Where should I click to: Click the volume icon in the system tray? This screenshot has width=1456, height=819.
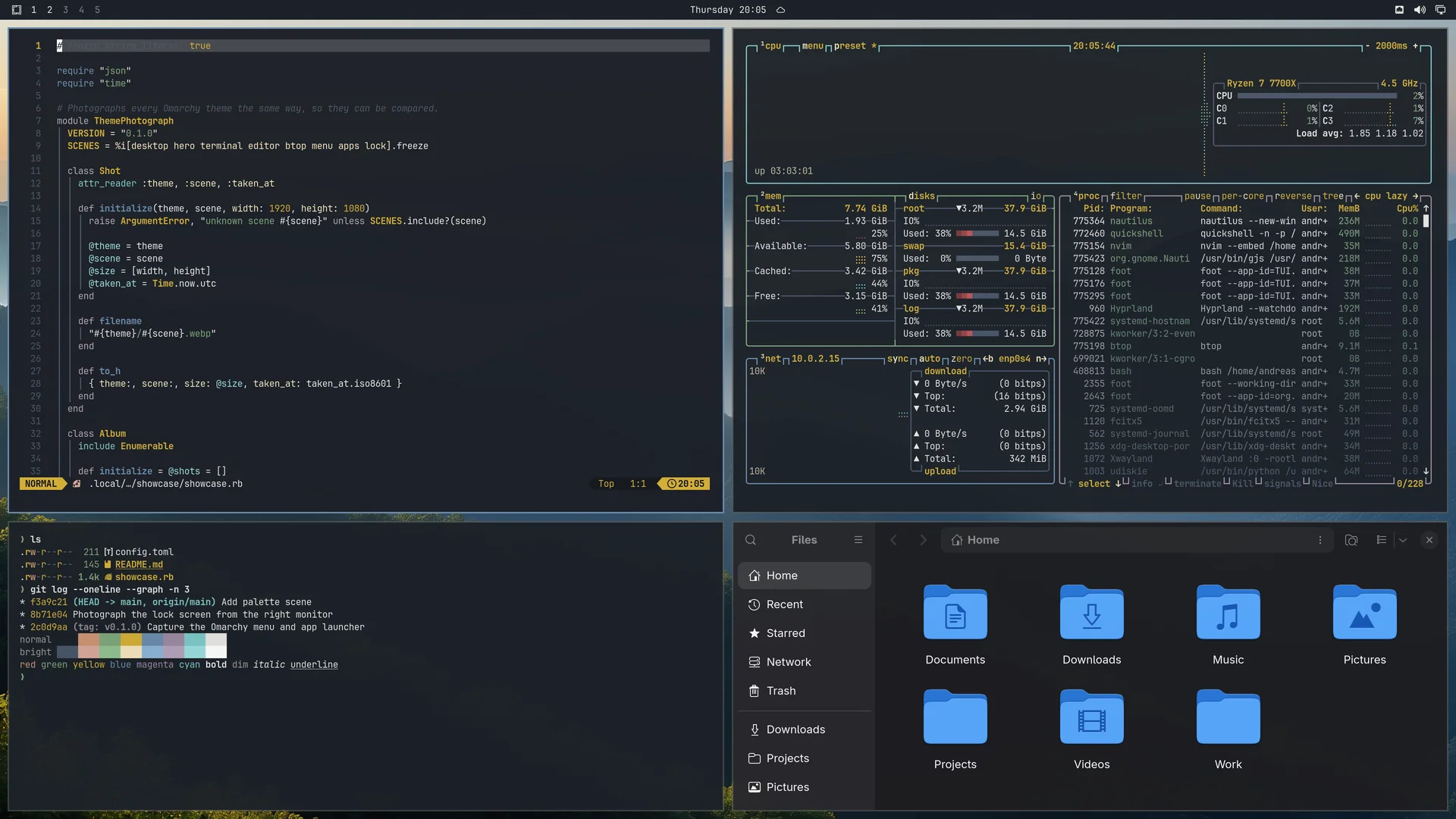click(1420, 10)
